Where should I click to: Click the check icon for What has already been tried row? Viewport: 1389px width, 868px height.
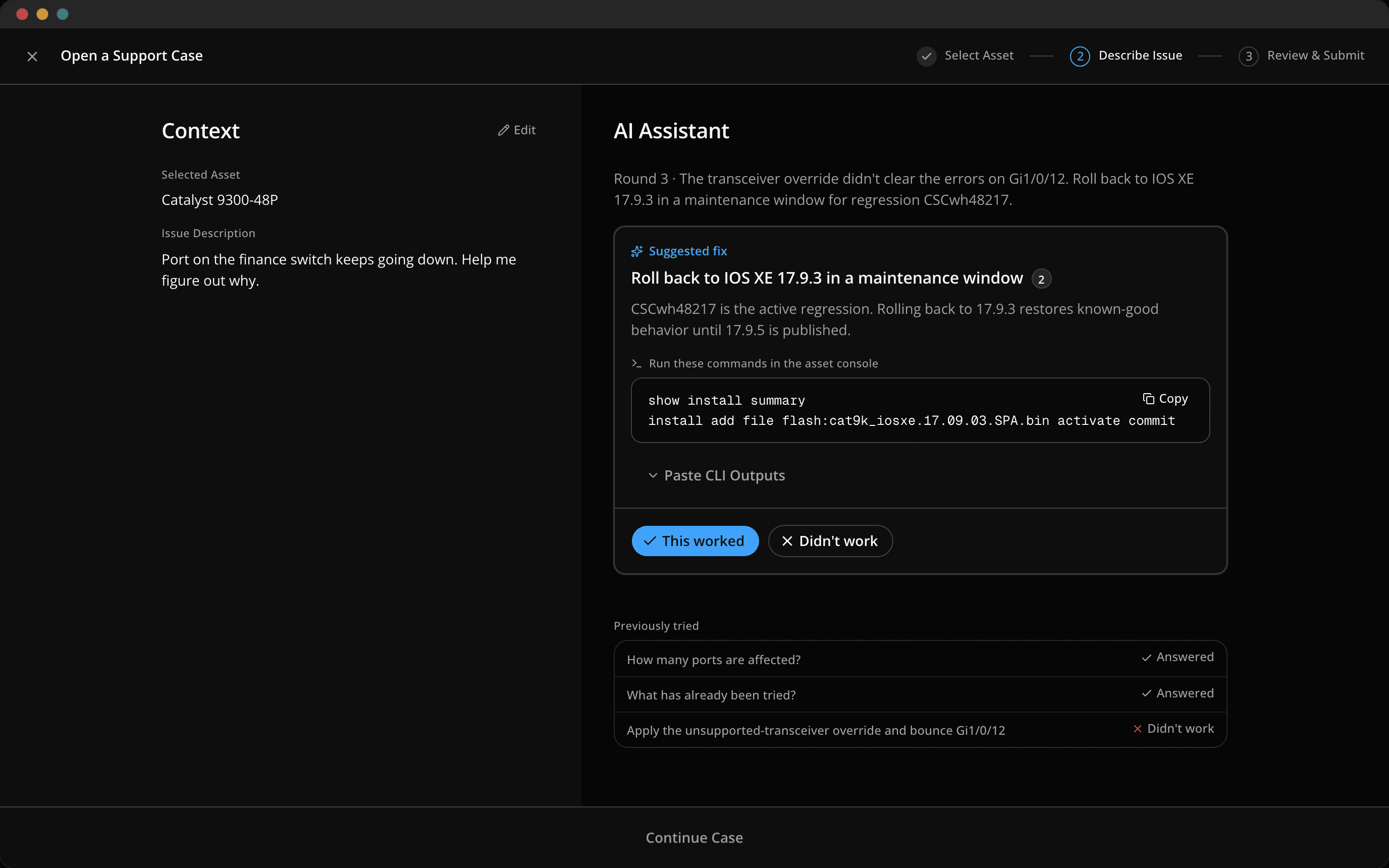[x=1146, y=693]
